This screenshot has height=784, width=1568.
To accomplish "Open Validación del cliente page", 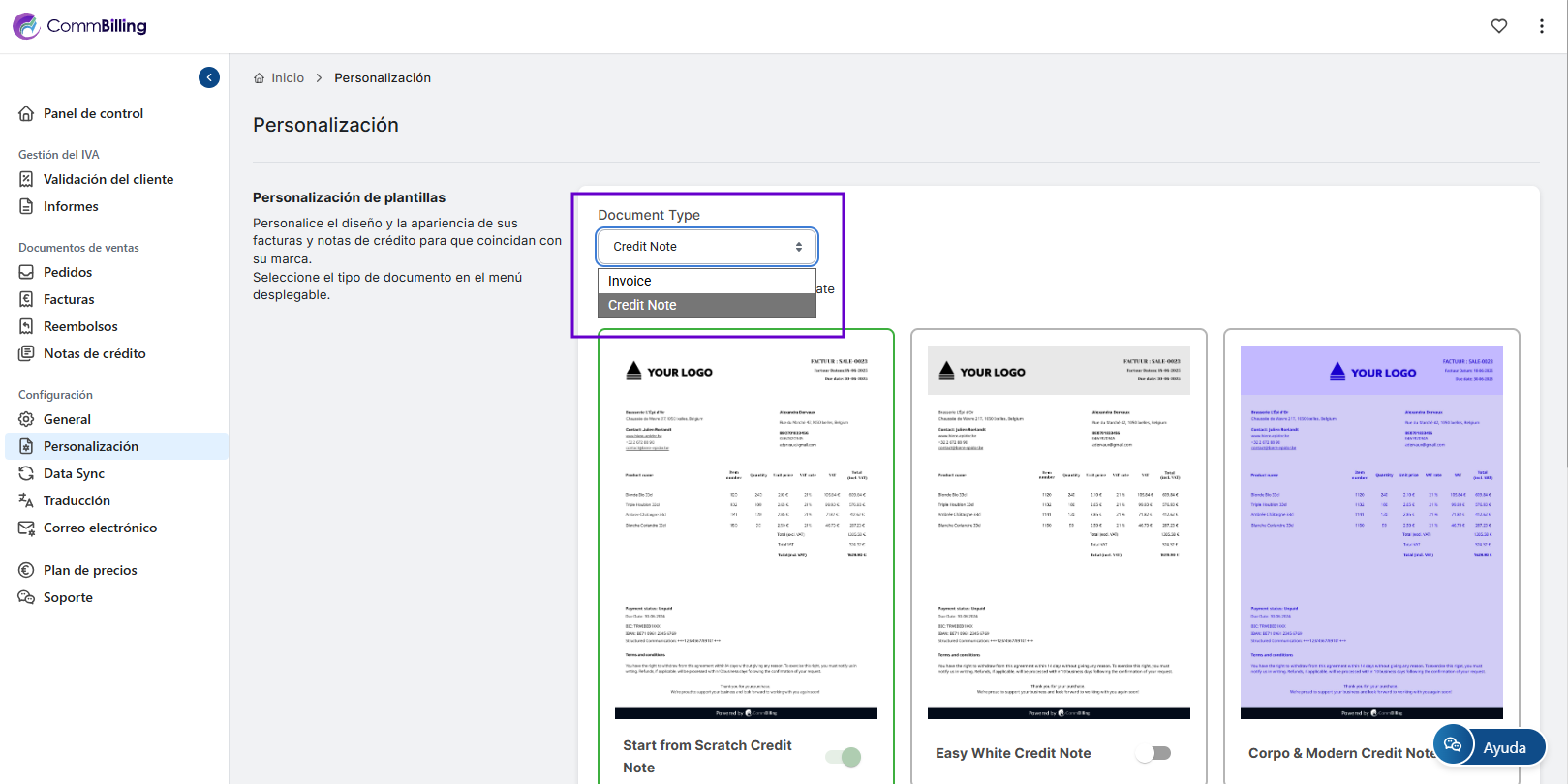I will (x=108, y=179).
